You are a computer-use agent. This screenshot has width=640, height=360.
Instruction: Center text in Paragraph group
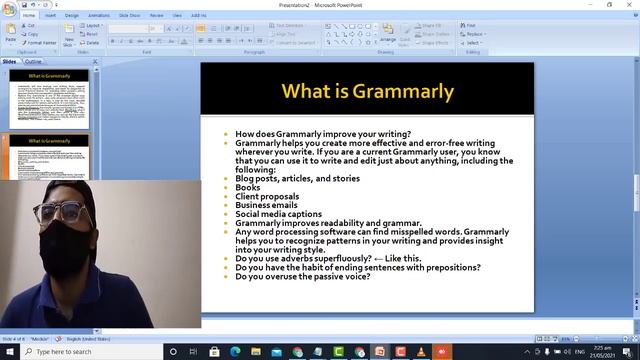(210, 41)
